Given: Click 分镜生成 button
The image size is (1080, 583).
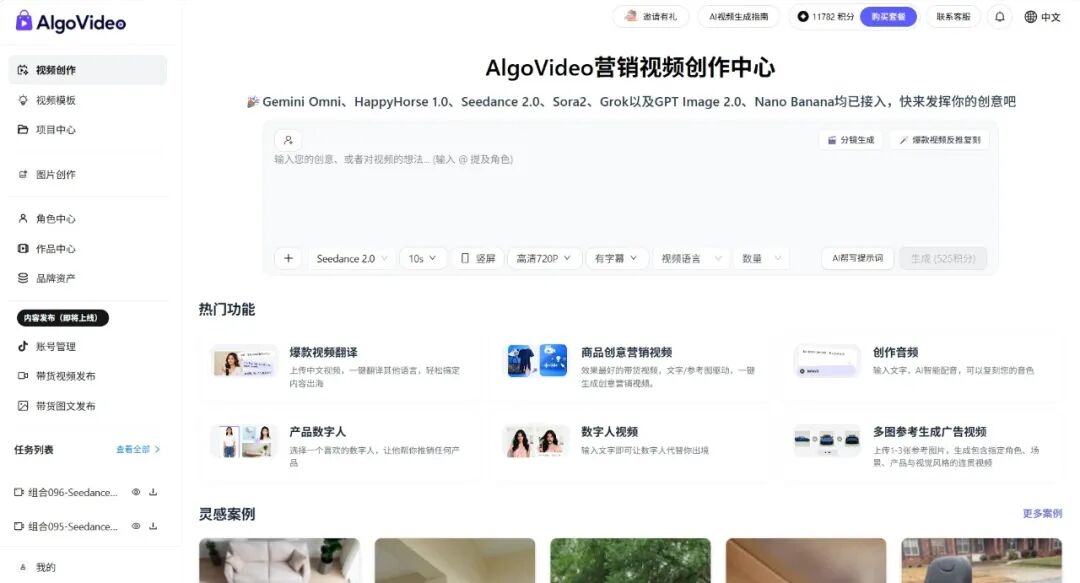Looking at the screenshot, I should [851, 140].
